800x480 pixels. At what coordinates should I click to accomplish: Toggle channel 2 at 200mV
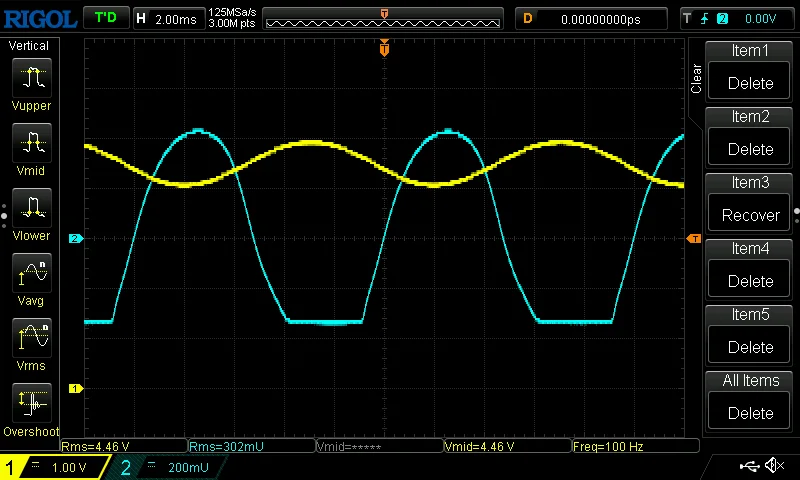(x=165, y=467)
